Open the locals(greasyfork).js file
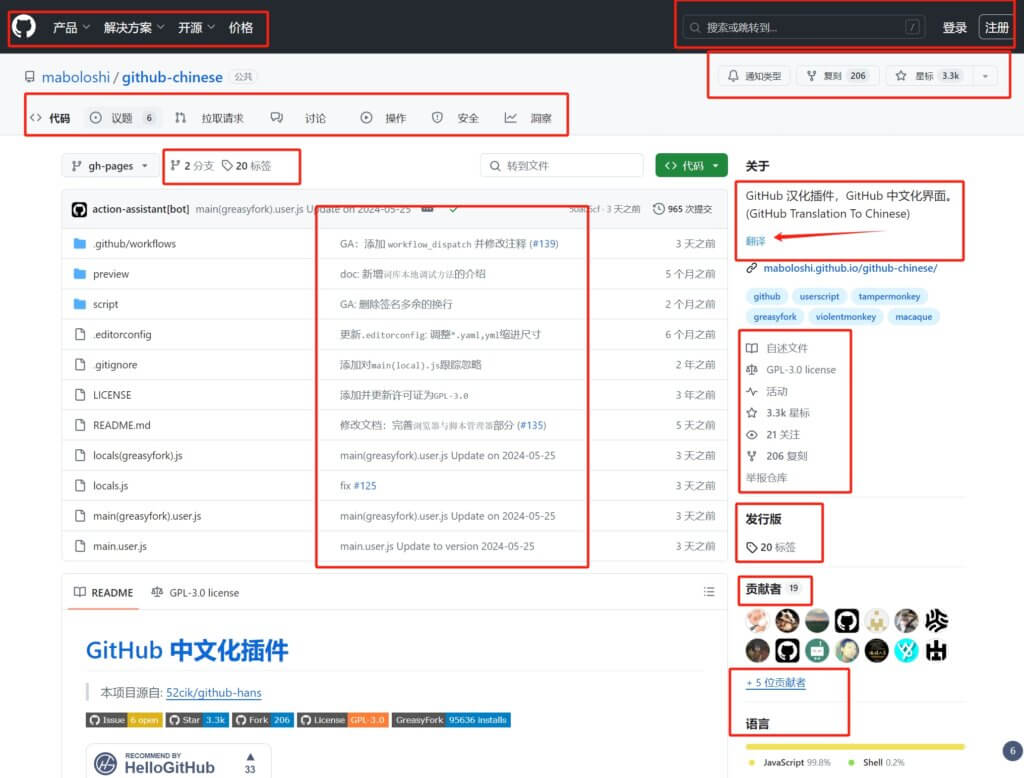Image resolution: width=1024 pixels, height=778 pixels. 138,455
